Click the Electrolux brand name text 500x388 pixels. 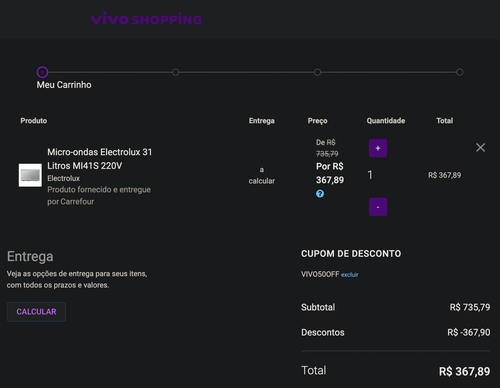pyautogui.click(x=63, y=178)
